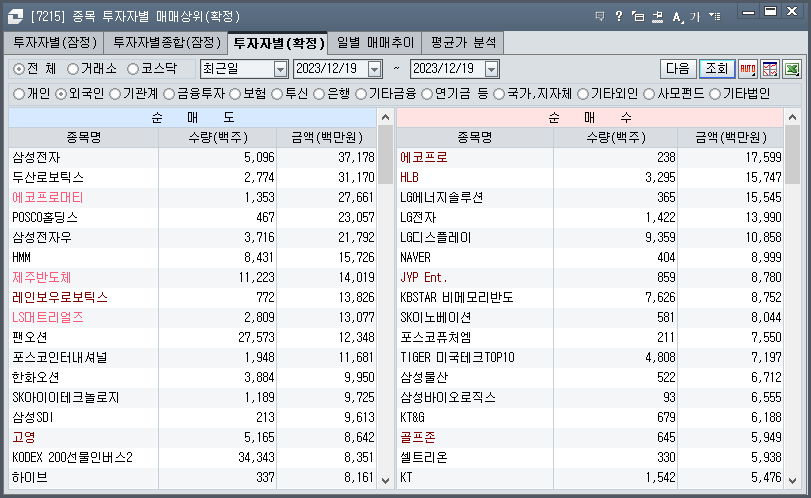
Task: Open the speech bubble memo icon
Action: click(x=600, y=17)
